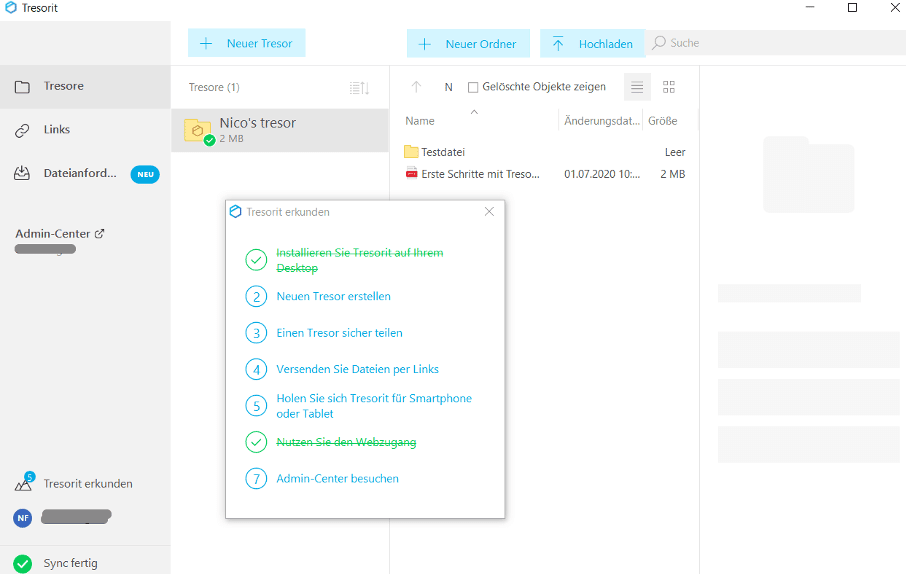906x574 pixels.
Task: Click the NEU badge beside Dateianforderungen
Action: pyautogui.click(x=145, y=174)
